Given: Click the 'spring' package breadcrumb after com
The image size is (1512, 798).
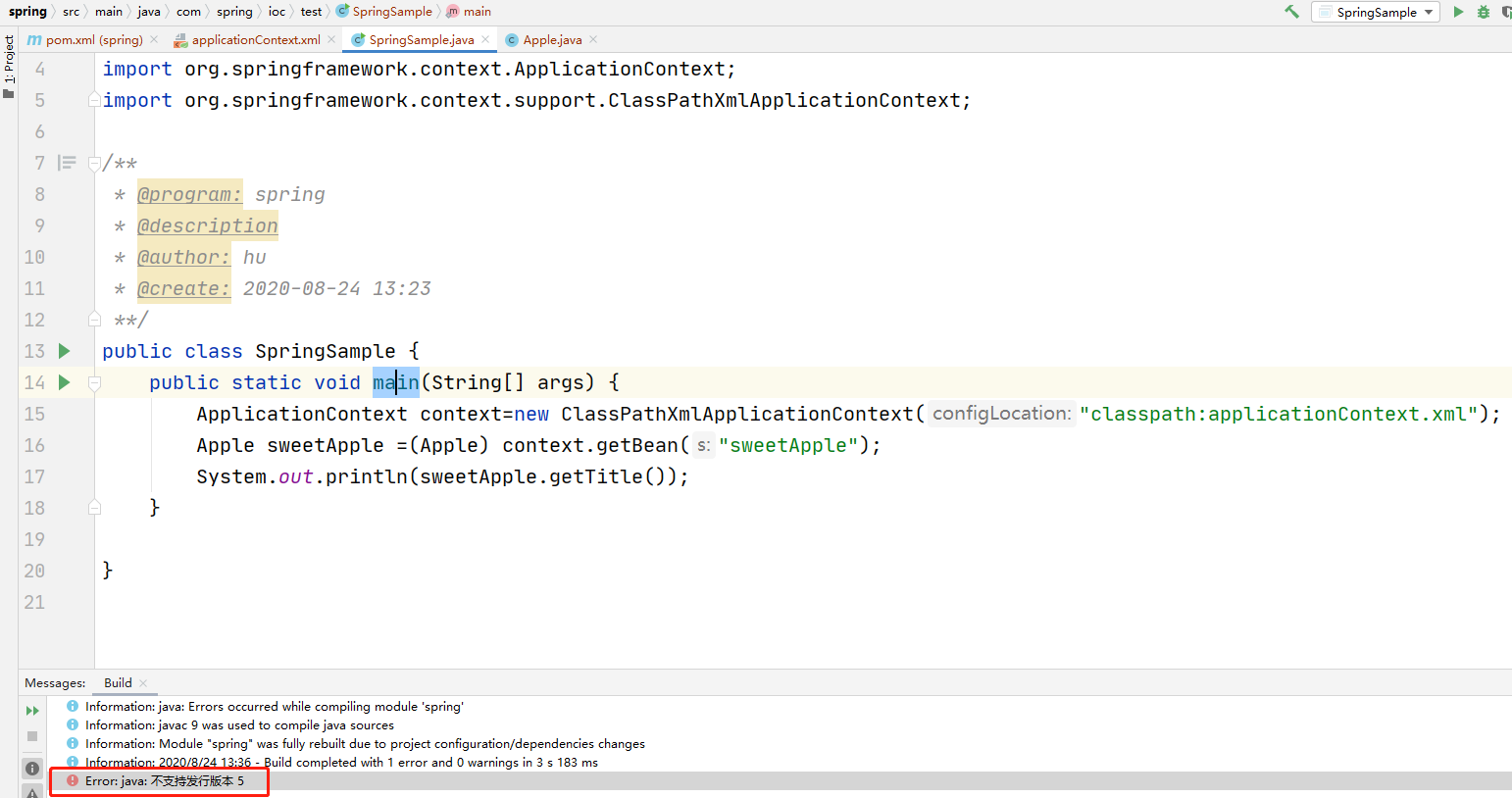Looking at the screenshot, I should point(234,12).
